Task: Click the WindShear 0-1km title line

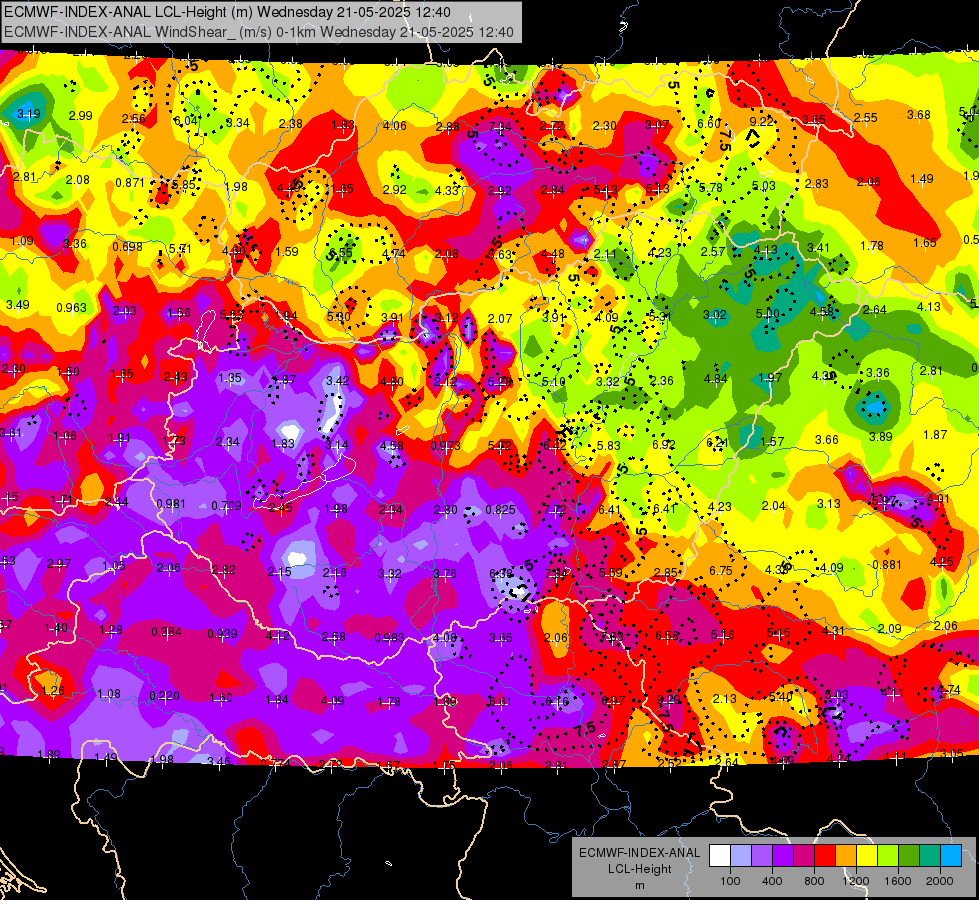Action: 258,32
